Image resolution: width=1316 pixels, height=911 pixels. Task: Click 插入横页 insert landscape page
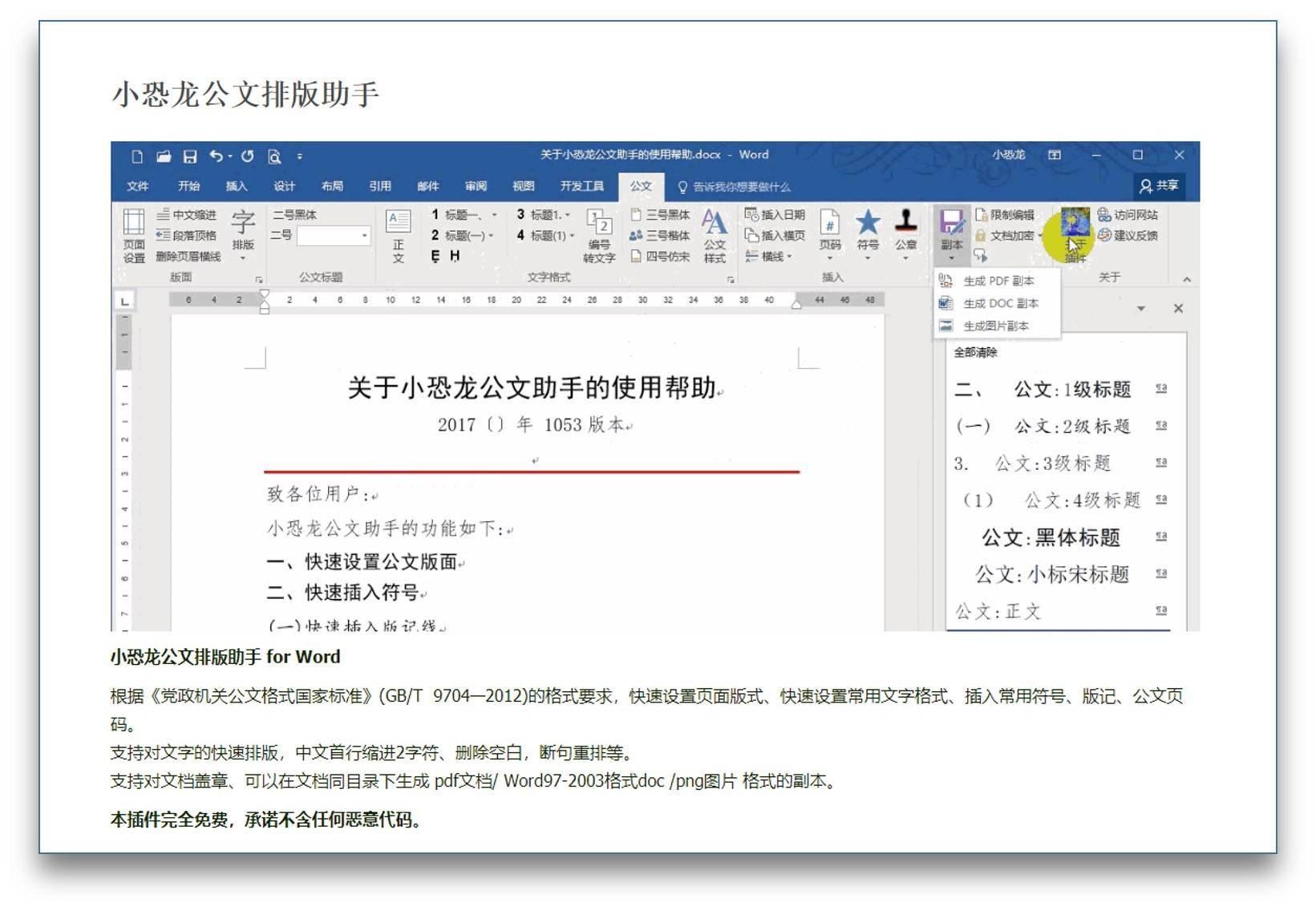[775, 236]
